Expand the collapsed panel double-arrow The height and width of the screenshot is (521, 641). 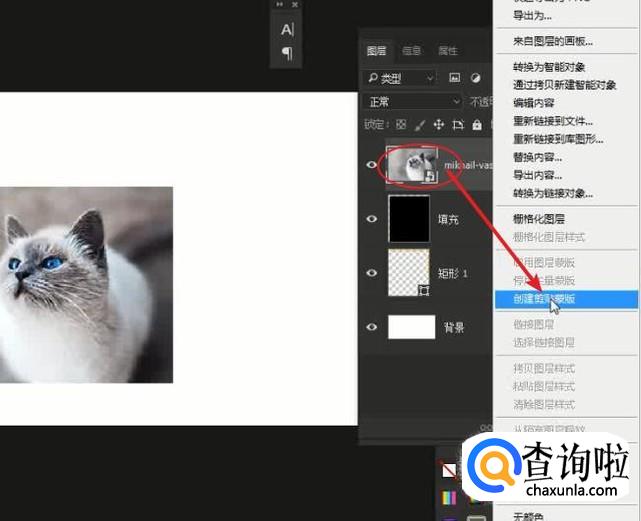(279, 5)
